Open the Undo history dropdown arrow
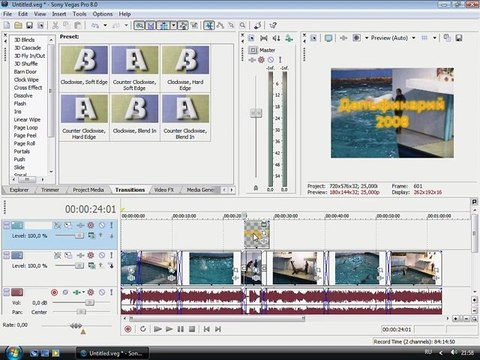Image resolution: width=480 pixels, height=360 pixels. [105, 25]
